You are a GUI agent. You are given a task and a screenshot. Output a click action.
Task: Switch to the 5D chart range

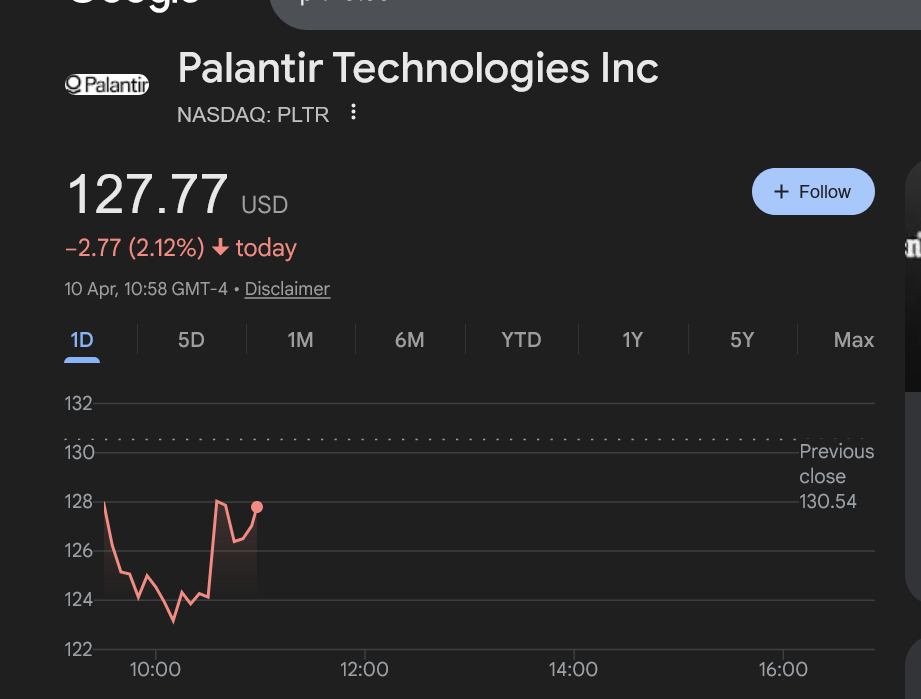coord(191,340)
